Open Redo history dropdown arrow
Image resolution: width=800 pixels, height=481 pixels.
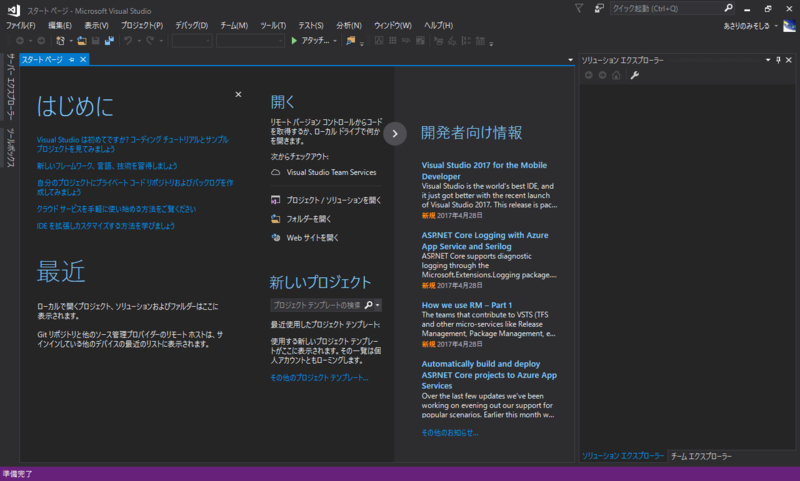(x=161, y=40)
